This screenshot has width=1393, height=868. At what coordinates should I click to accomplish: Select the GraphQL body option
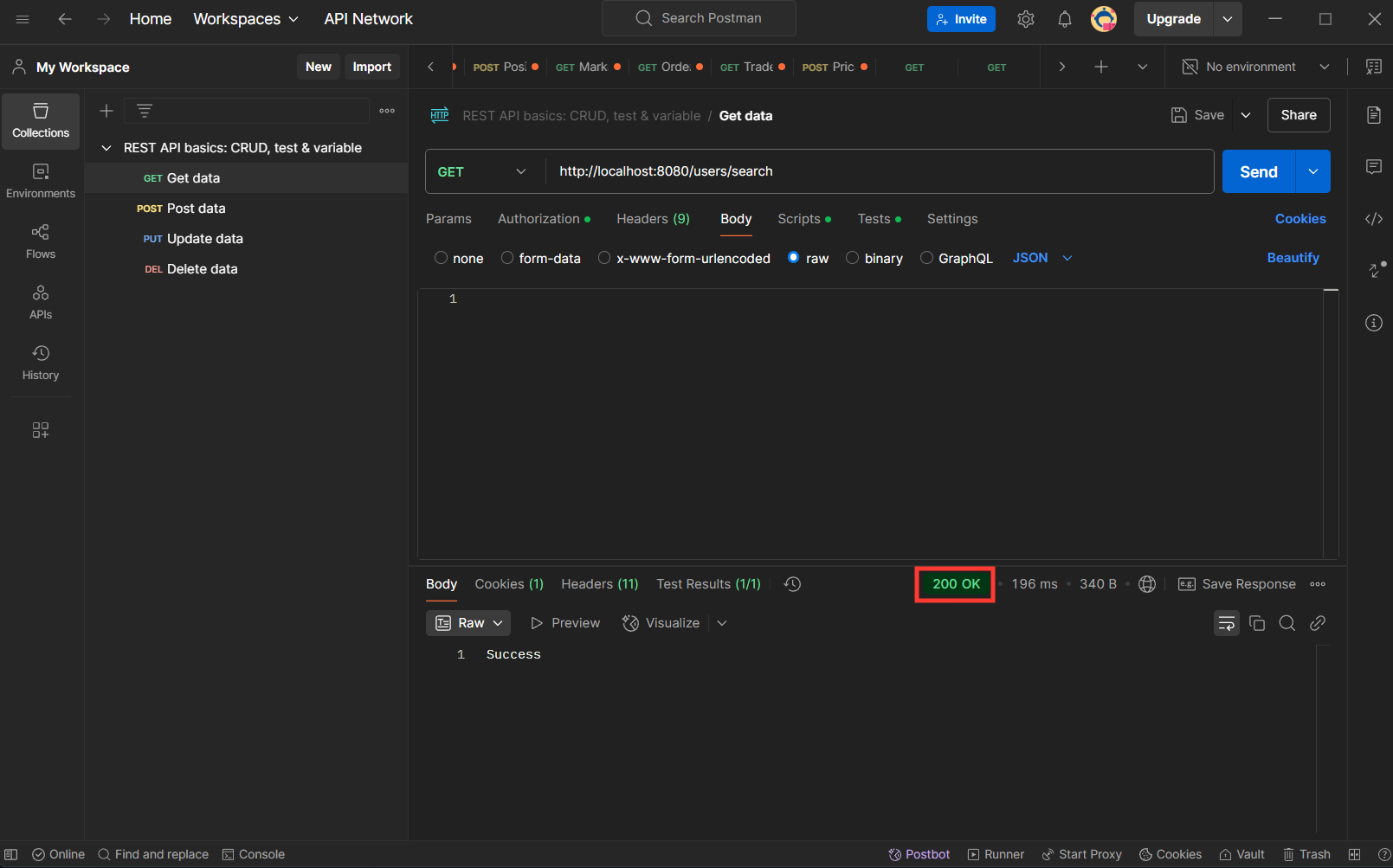(926, 258)
